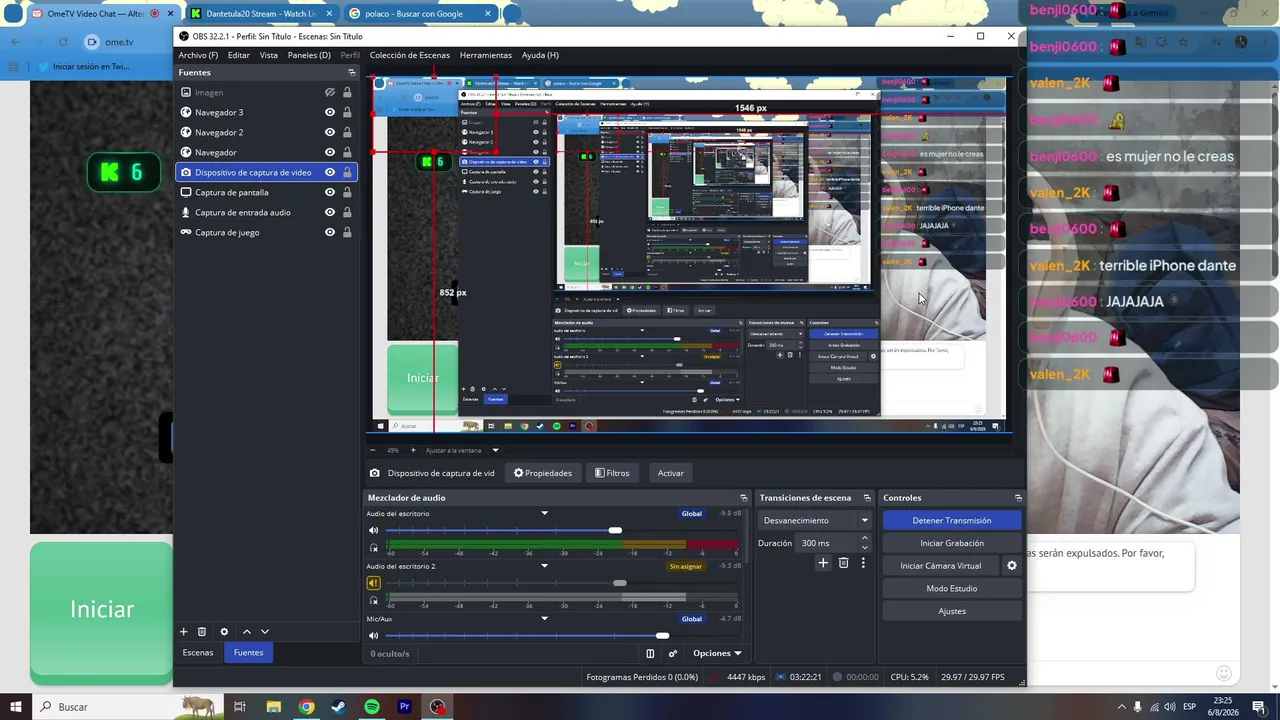Open Google Chrome from the taskbar

(307, 707)
